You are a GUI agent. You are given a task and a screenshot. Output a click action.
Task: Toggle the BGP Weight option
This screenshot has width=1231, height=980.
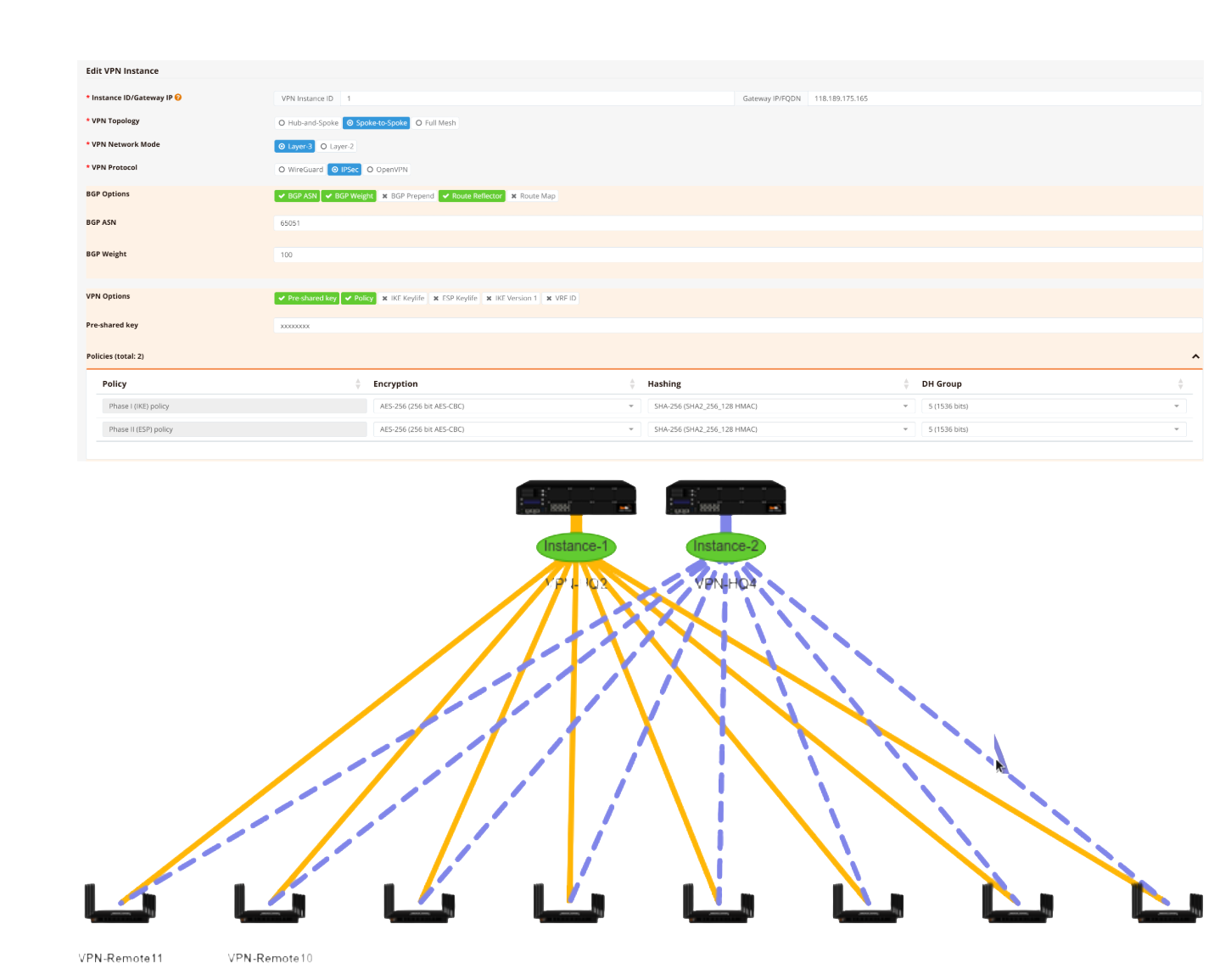coord(349,196)
